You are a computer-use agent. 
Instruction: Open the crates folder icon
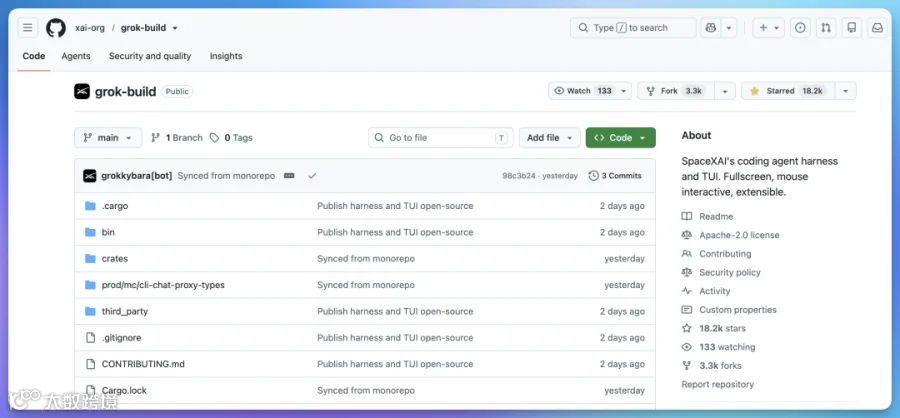pyautogui.click(x=90, y=258)
